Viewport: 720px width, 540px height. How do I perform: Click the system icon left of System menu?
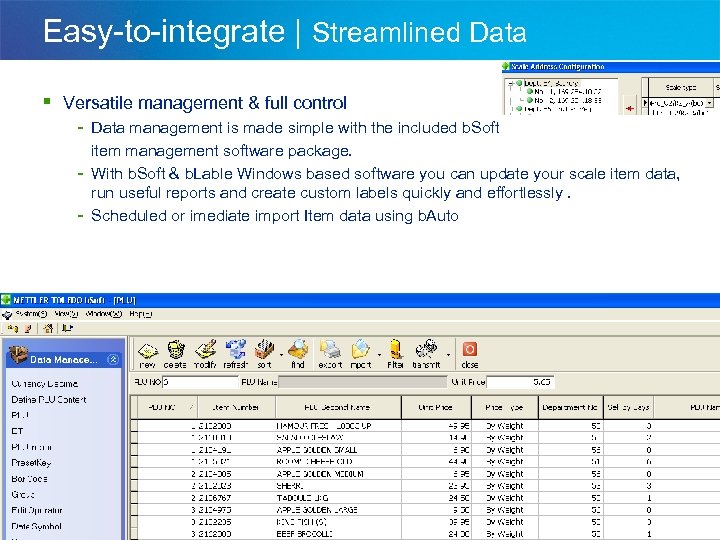[x=7, y=315]
